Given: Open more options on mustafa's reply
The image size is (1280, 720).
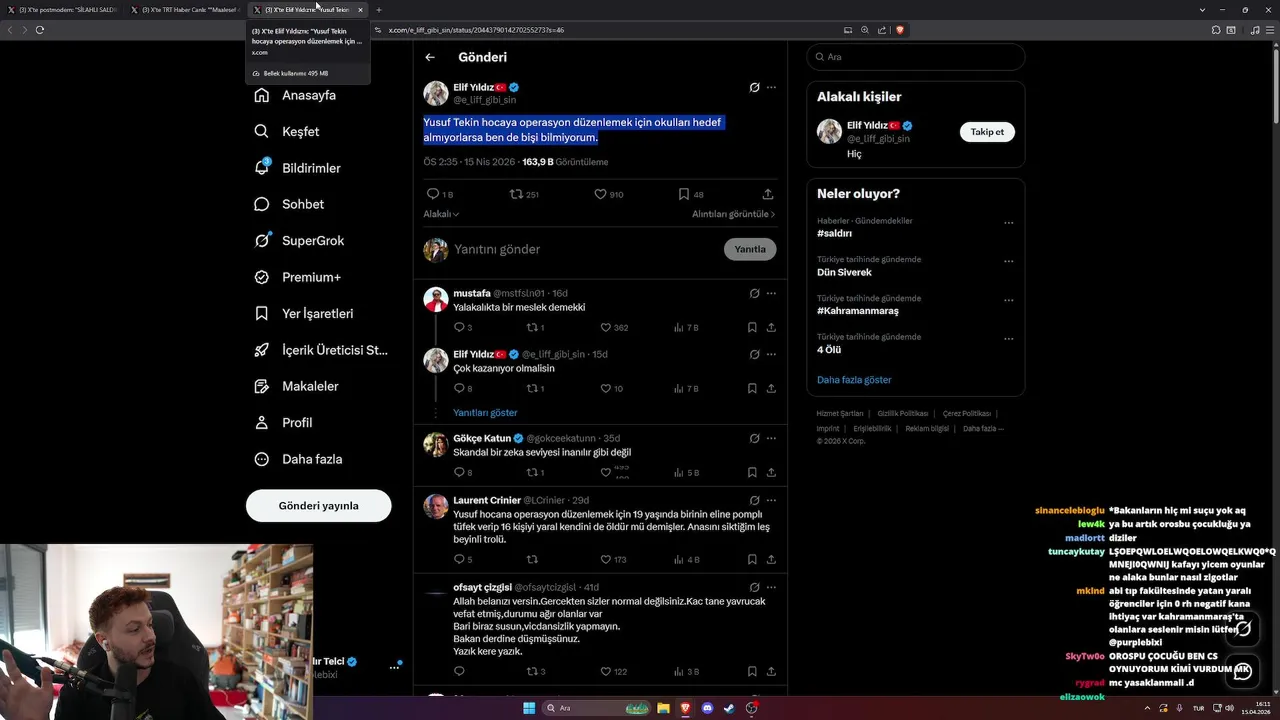Looking at the screenshot, I should [771, 293].
